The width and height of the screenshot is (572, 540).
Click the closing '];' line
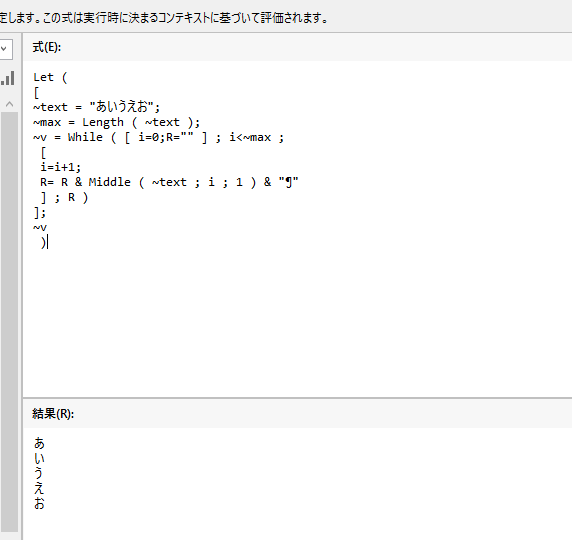[x=39, y=212]
